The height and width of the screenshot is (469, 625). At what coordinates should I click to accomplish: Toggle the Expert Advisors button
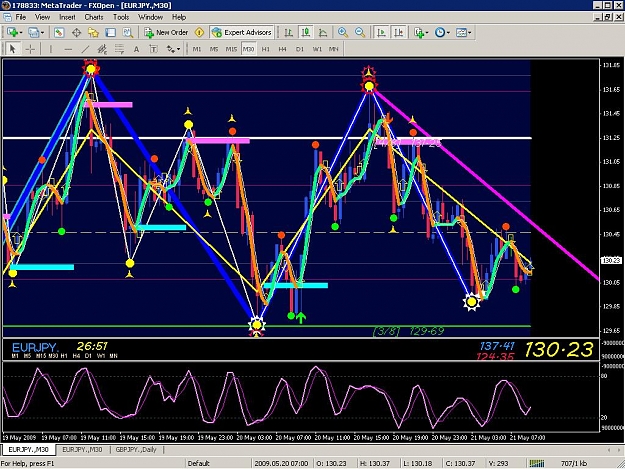[242, 32]
